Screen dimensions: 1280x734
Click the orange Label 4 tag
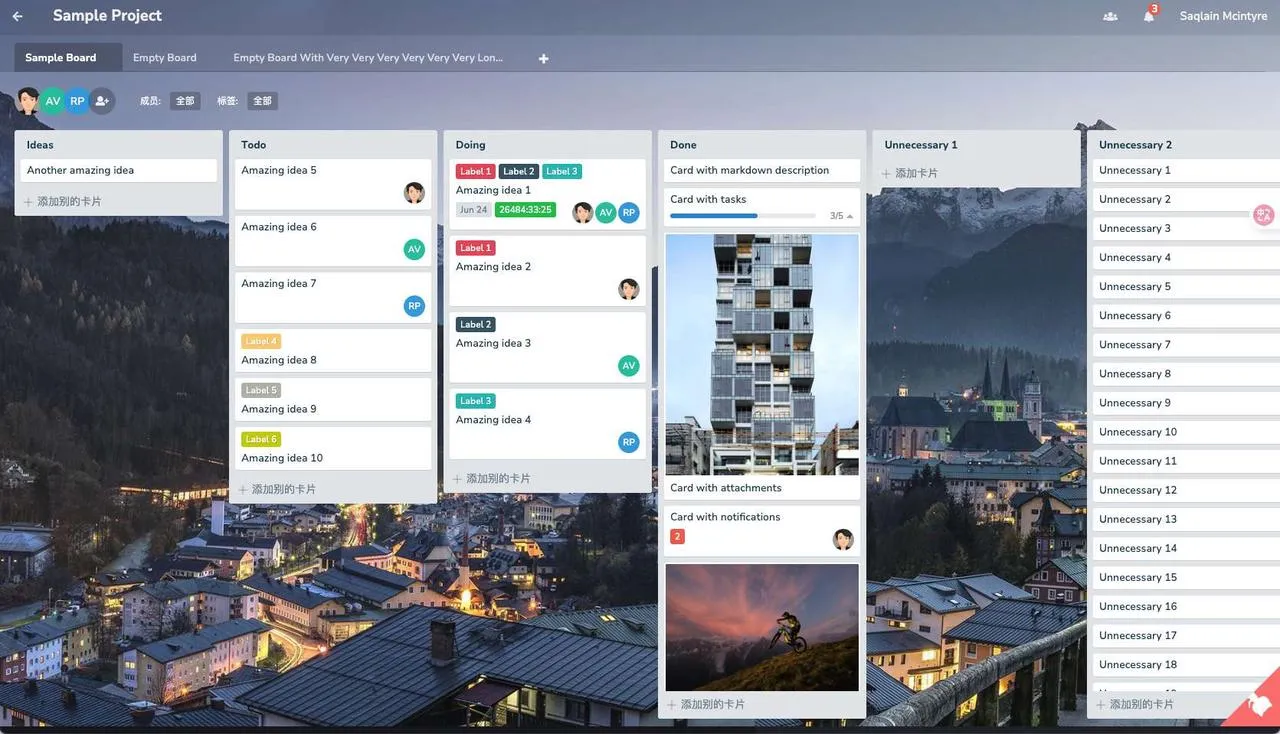pos(261,341)
